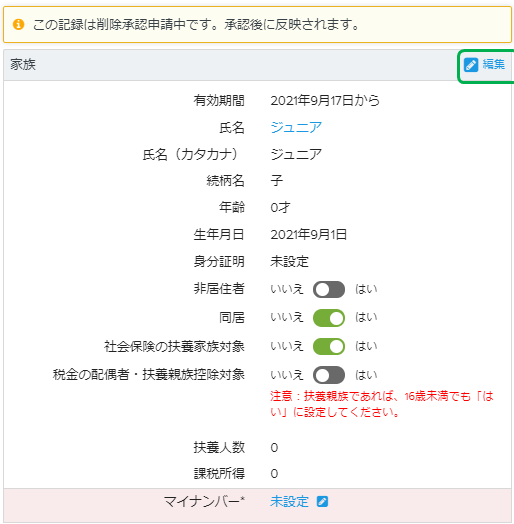The height and width of the screenshot is (524, 514).
Task: Open the blue ジュニア name link
Action: point(296,127)
